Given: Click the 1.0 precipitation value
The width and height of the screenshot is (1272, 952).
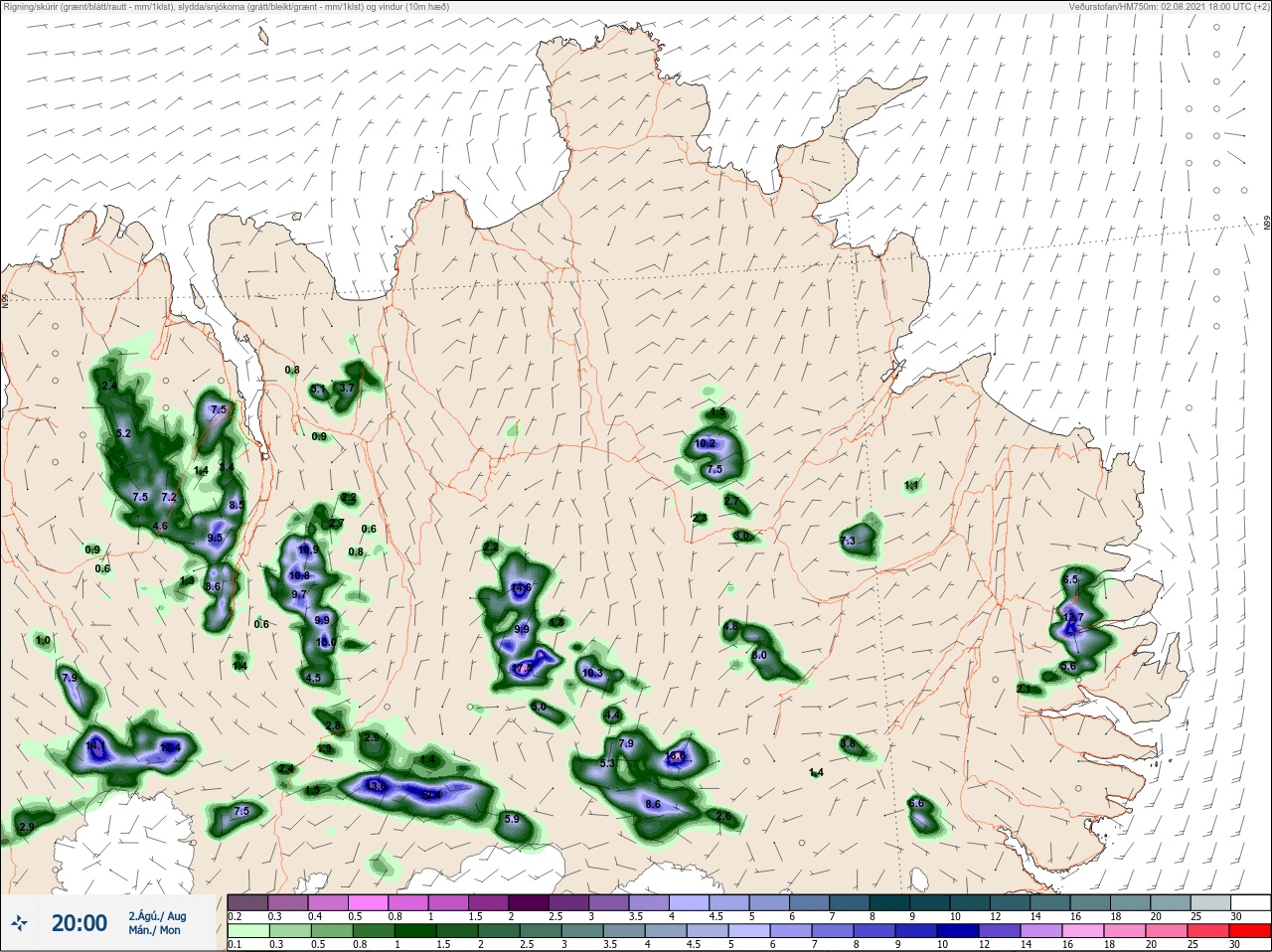Looking at the screenshot, I should coord(43,642).
